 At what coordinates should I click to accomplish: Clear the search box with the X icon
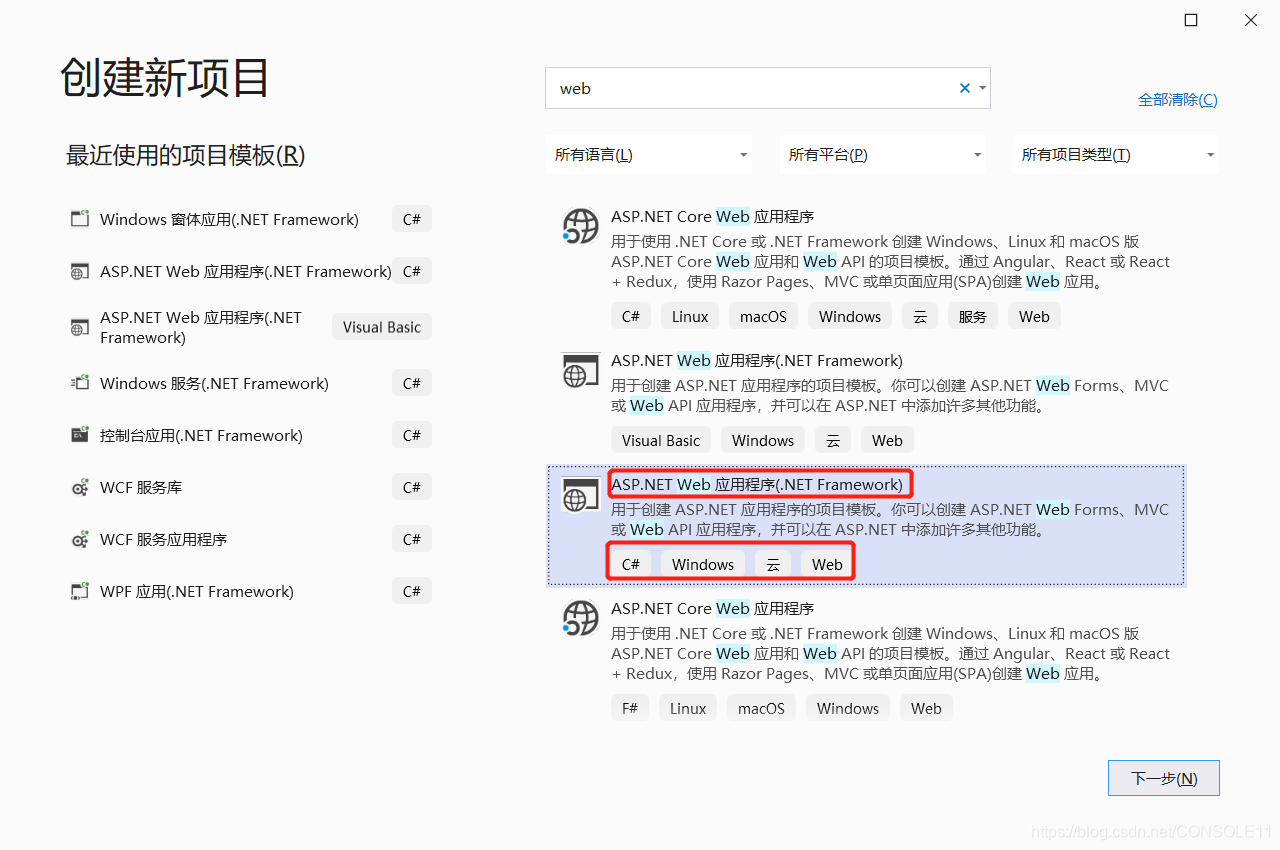[965, 88]
